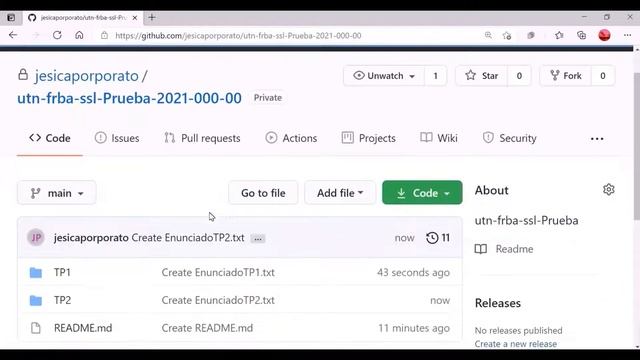
Task: Switch to the Code tab
Action: tap(50, 138)
